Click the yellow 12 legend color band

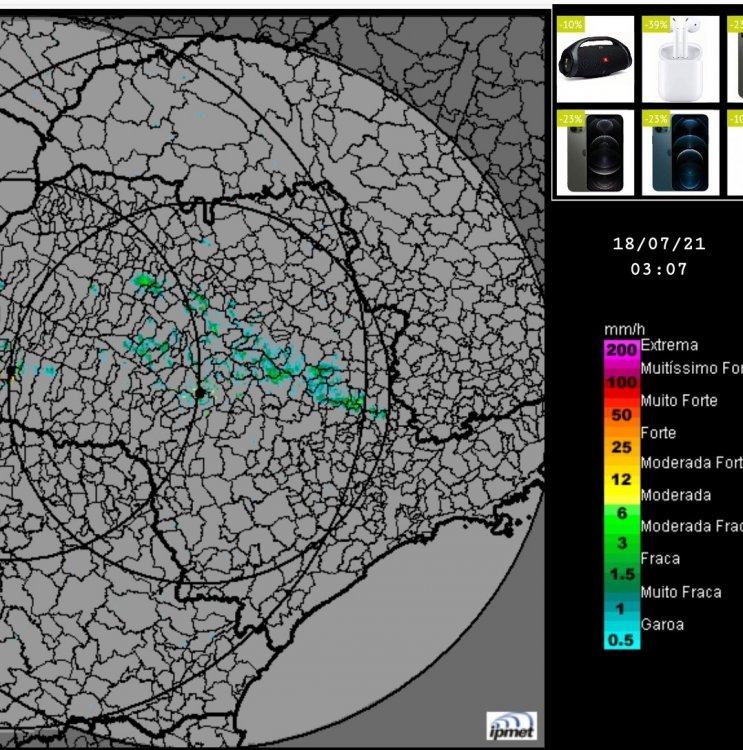click(x=621, y=479)
